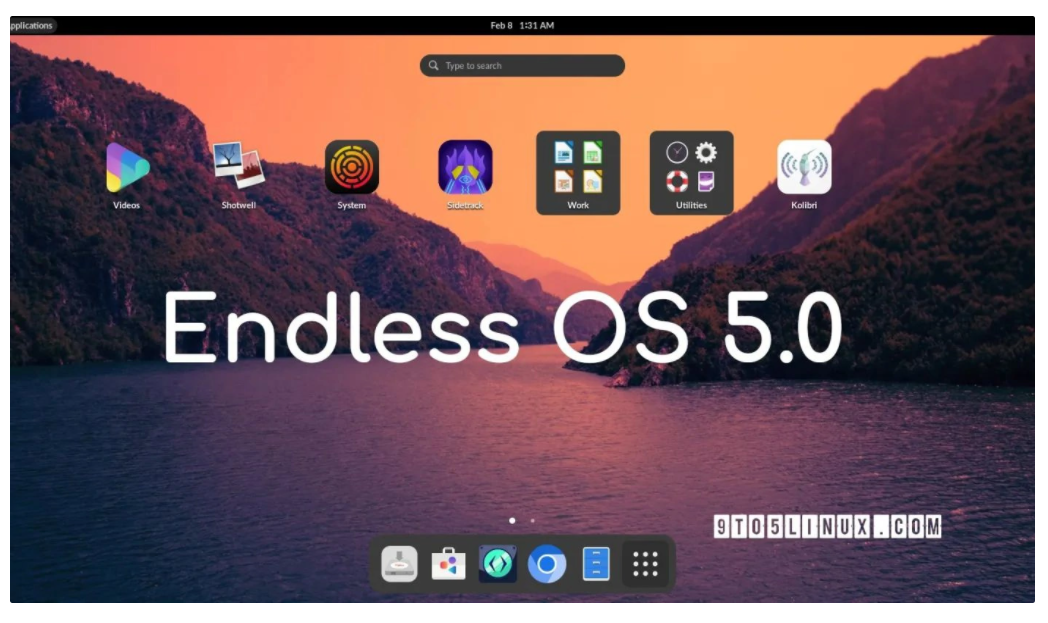Open the installer disk icon in dock
The image size is (1048, 623).
(x=399, y=564)
